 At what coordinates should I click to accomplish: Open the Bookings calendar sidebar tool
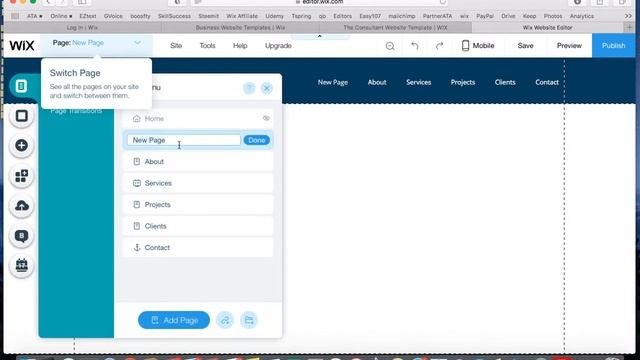[x=22, y=265]
